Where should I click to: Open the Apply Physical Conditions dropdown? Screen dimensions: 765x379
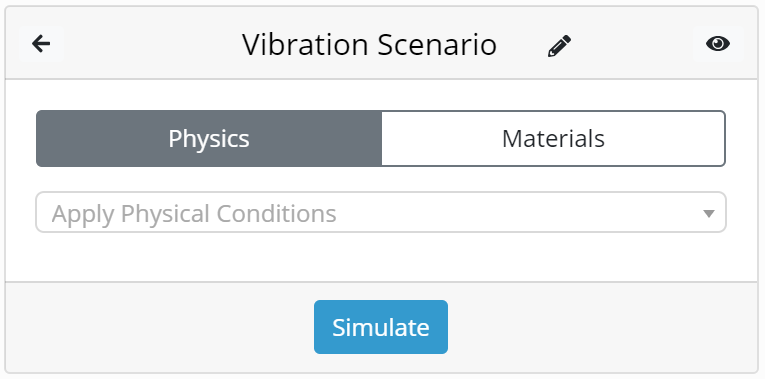click(381, 212)
